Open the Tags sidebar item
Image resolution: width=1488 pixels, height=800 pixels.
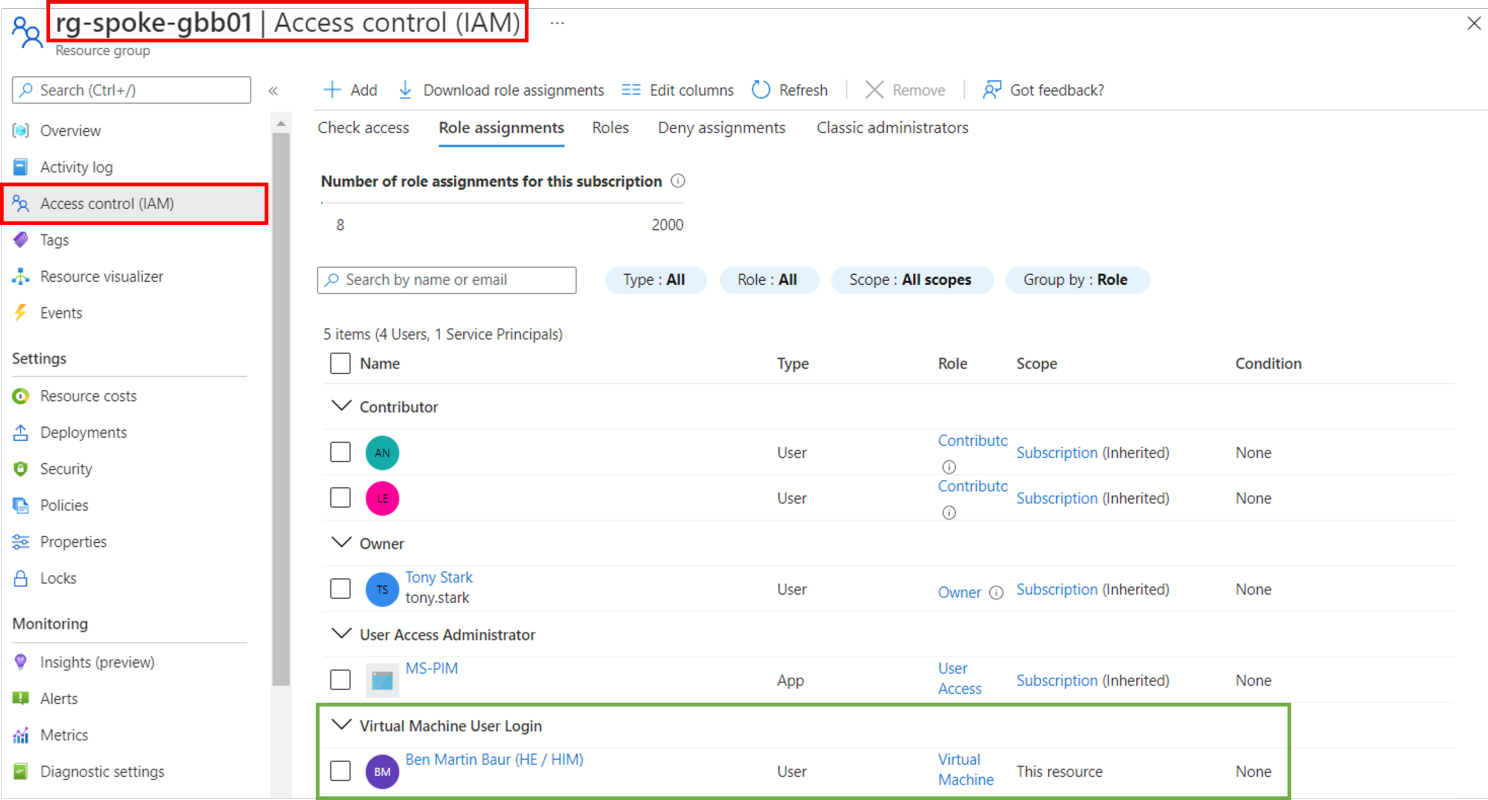(x=54, y=240)
